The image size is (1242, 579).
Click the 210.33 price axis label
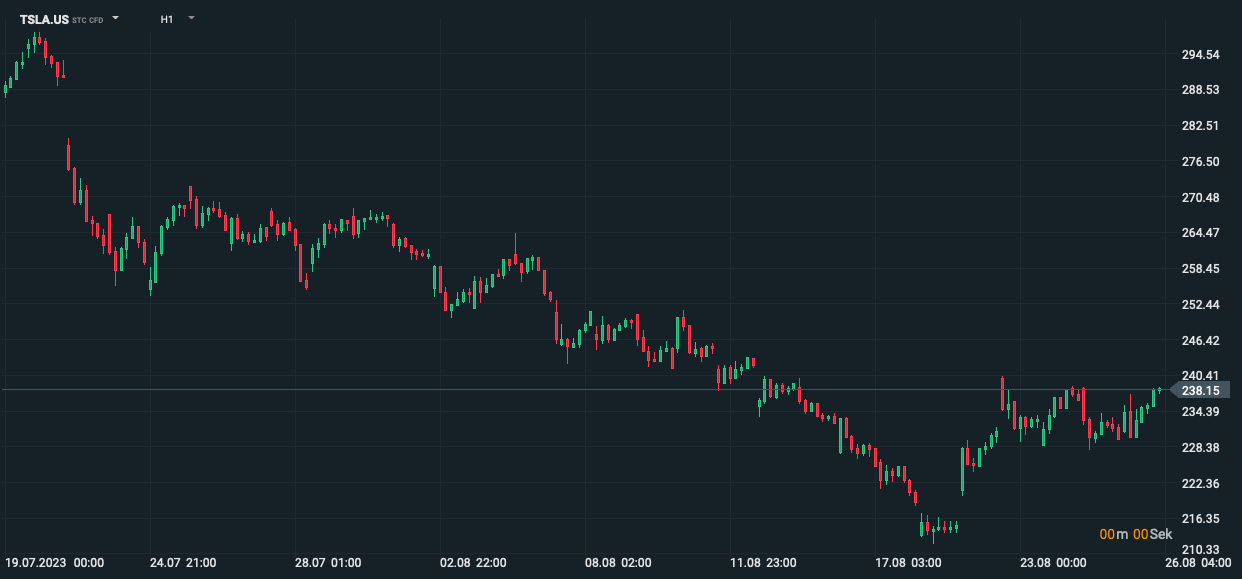point(1200,550)
